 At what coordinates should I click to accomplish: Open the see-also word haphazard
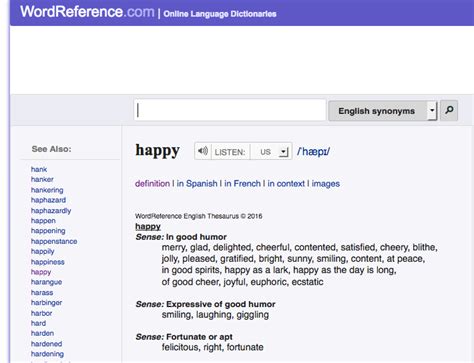(48, 200)
